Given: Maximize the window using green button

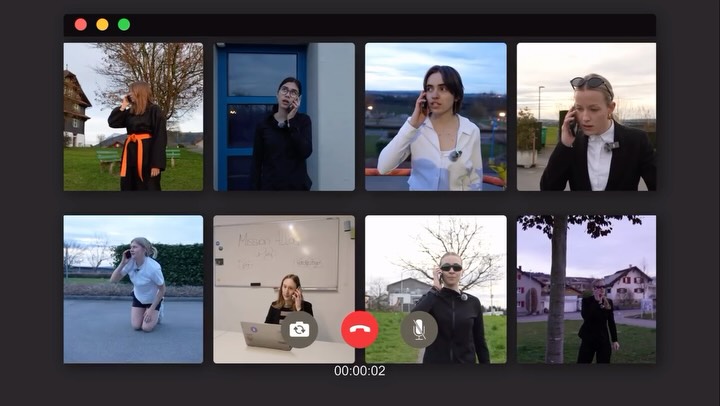Looking at the screenshot, I should [124, 24].
